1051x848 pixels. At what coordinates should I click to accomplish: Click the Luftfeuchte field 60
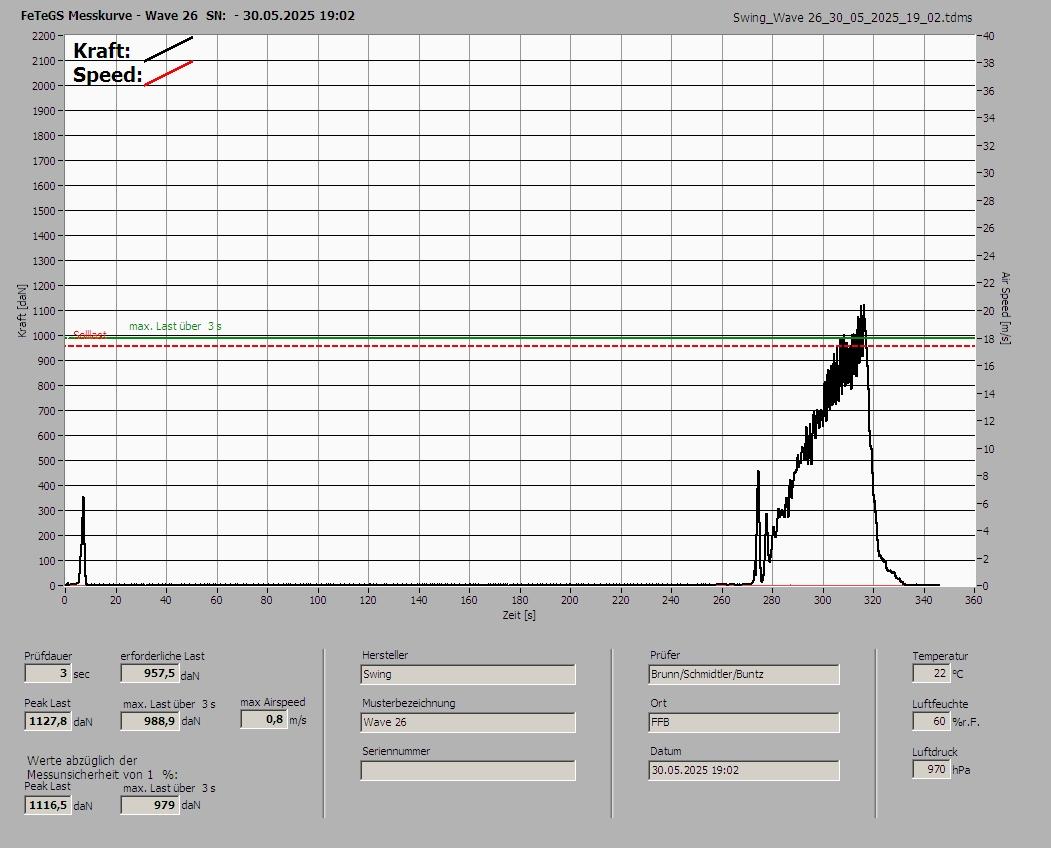pyautogui.click(x=931, y=721)
